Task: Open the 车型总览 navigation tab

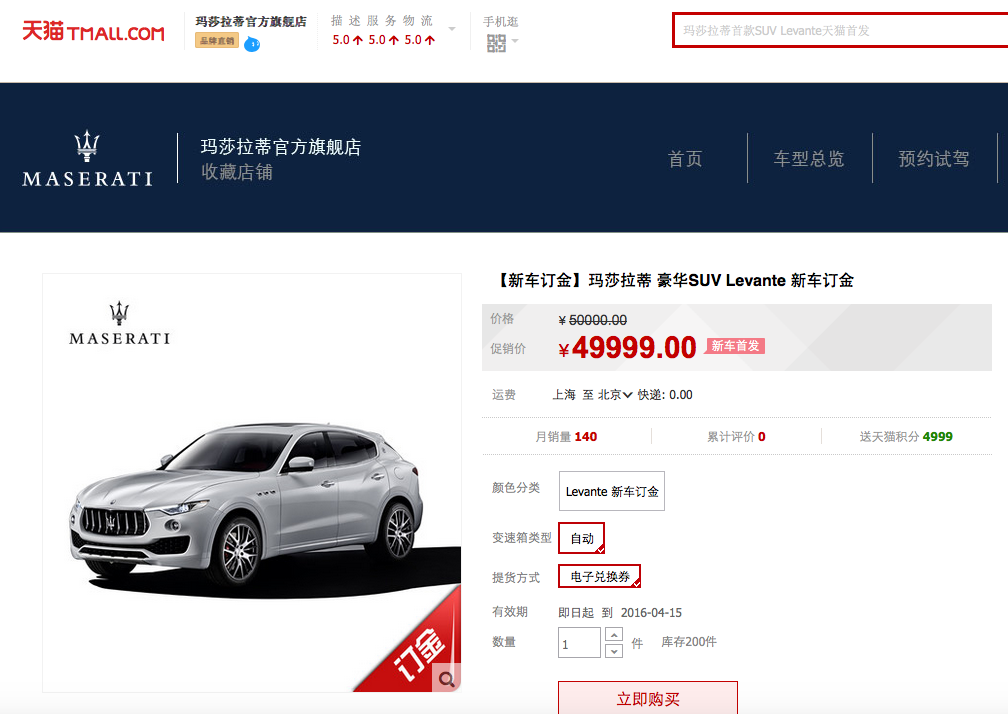Action: [x=809, y=159]
